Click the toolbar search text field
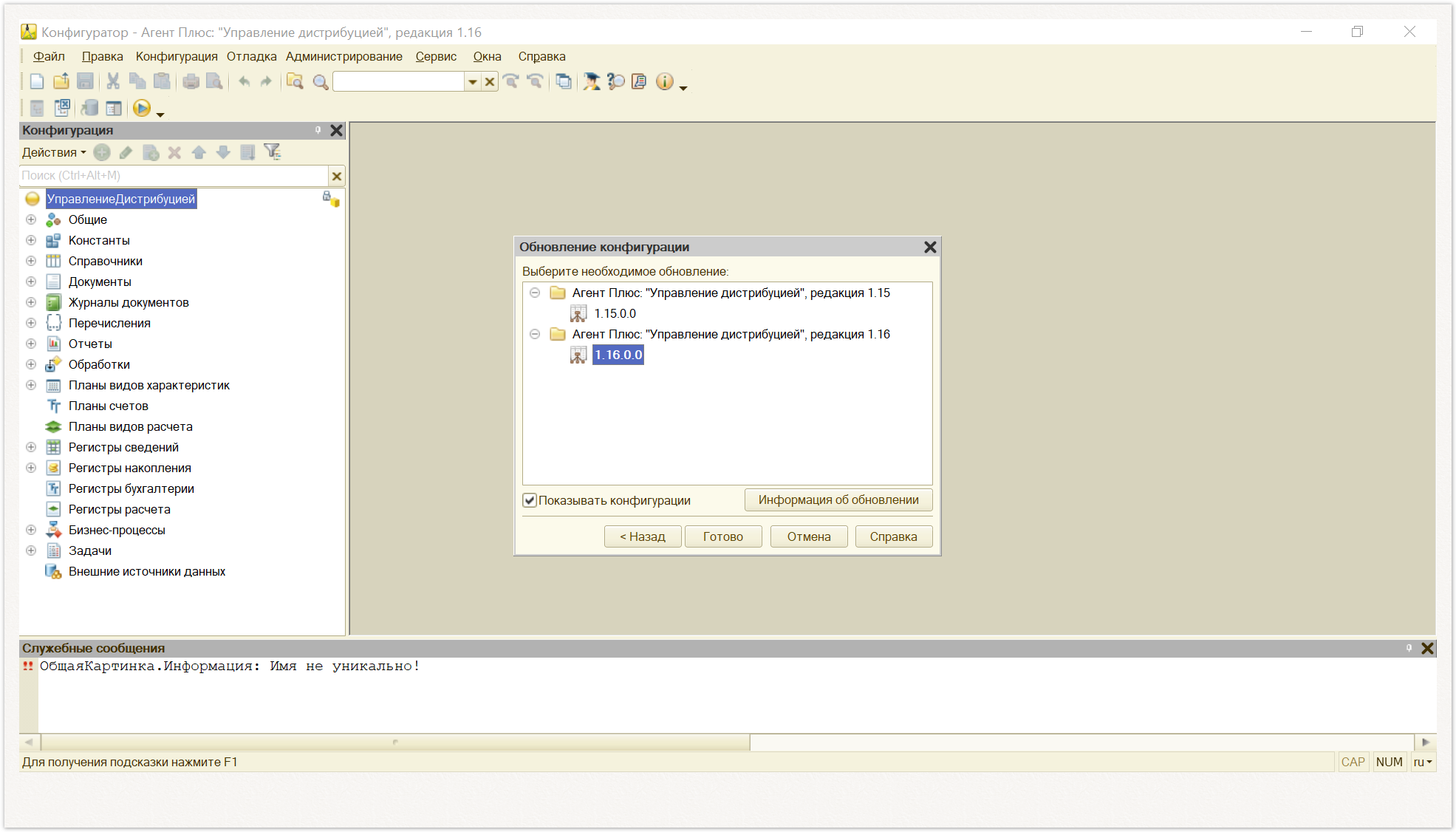Viewport: 1456px width, 832px height. coord(399,82)
